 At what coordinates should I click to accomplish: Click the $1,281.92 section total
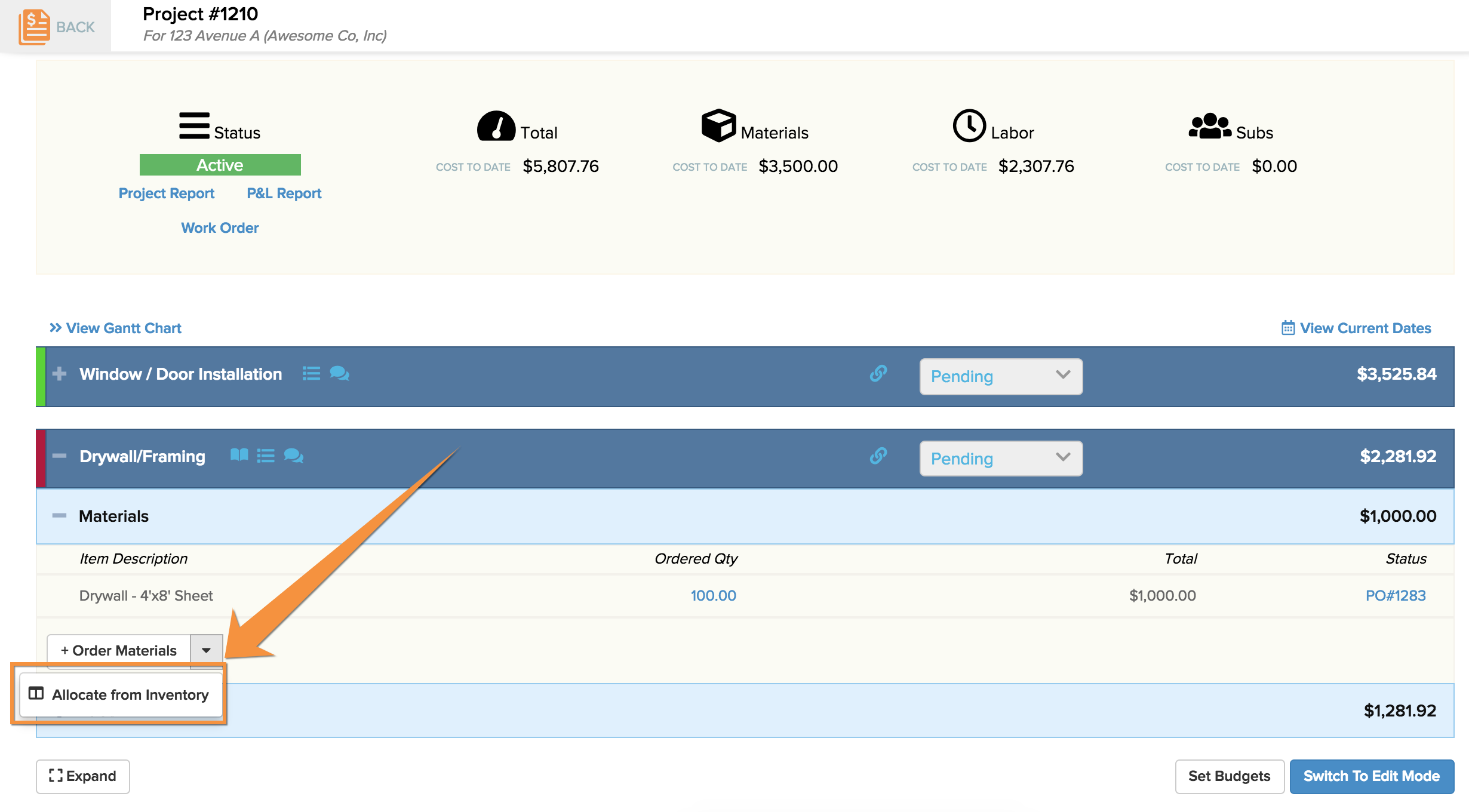click(1400, 710)
